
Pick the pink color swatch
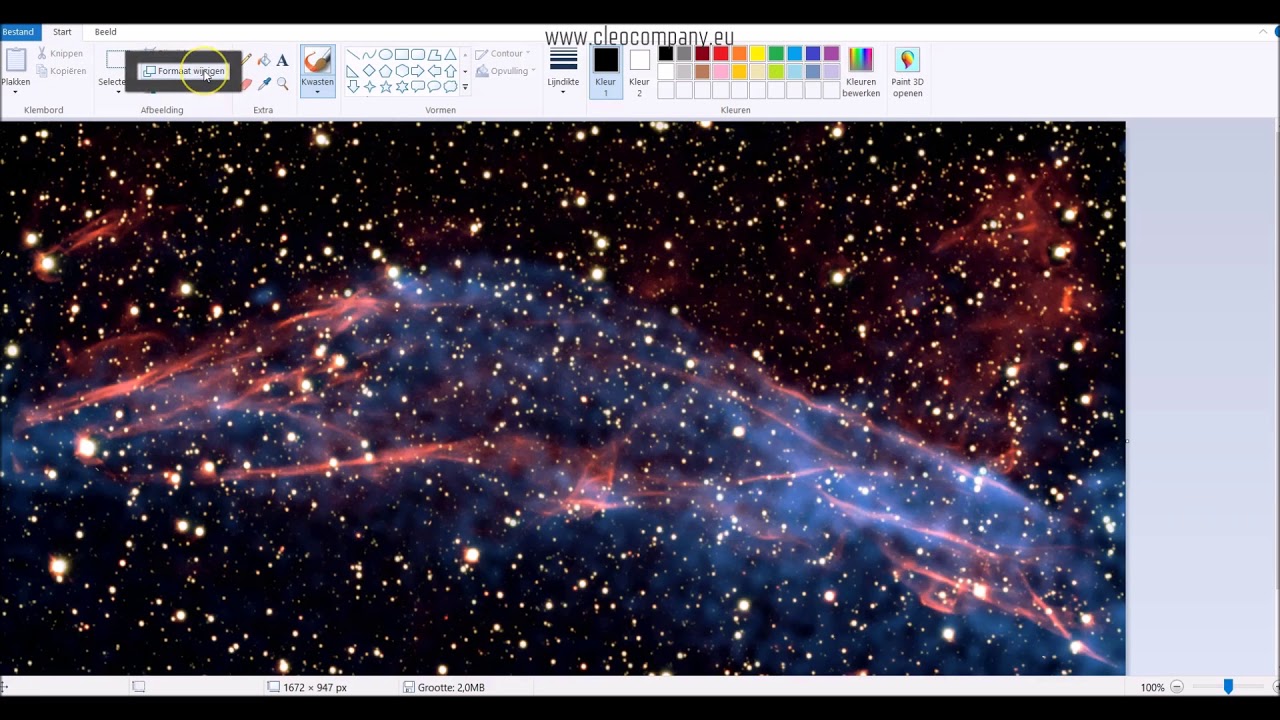(x=721, y=72)
